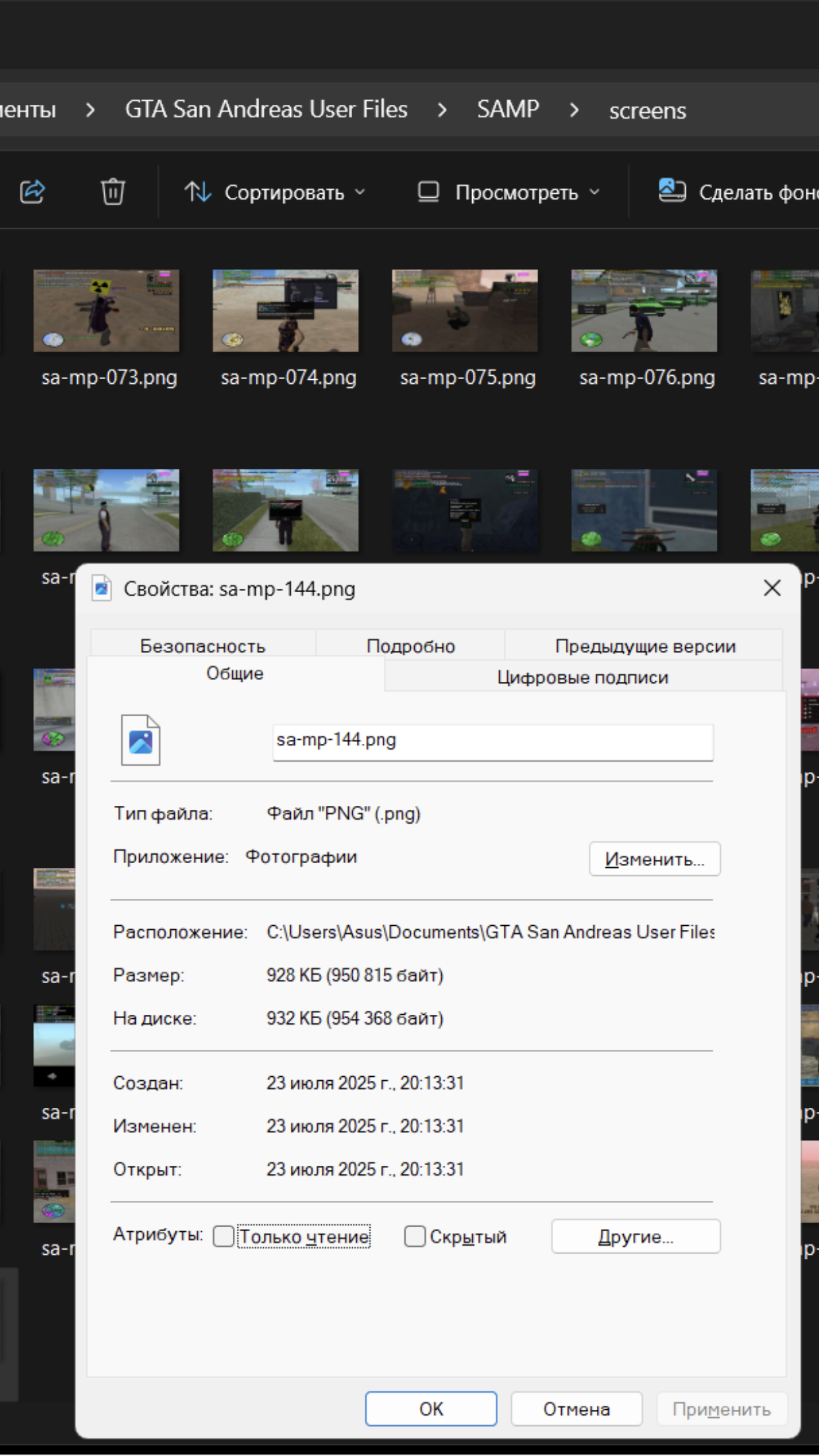Select the sa-mp-076.png screenshot thumbnail
The width and height of the screenshot is (819, 1456).
coord(644,311)
